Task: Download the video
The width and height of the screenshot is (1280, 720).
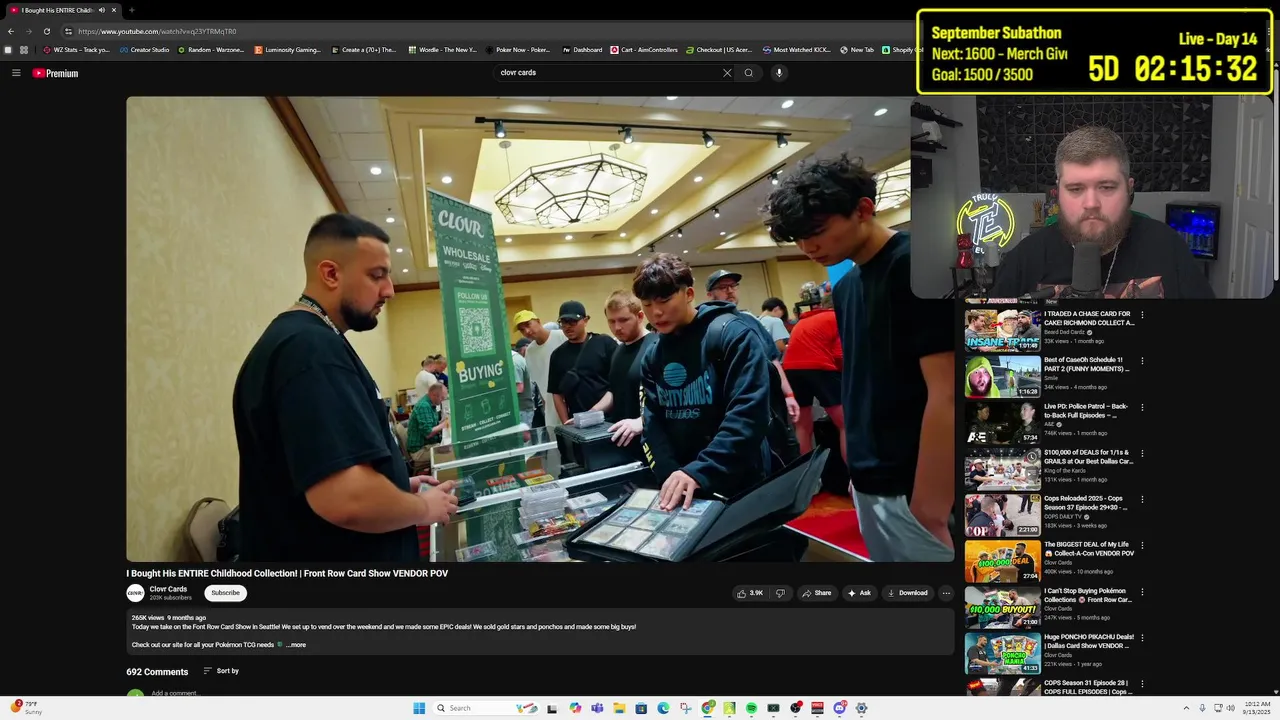Action: point(907,593)
